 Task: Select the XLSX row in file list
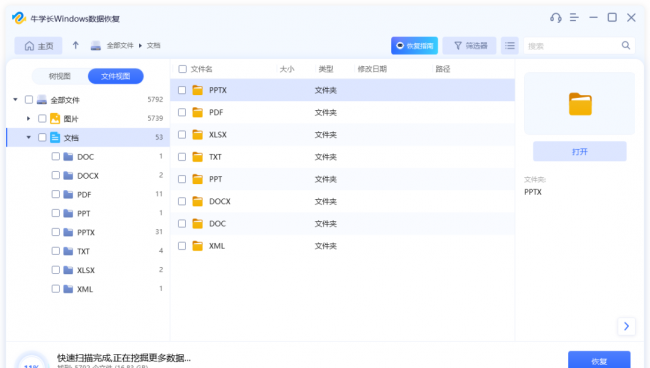point(342,135)
